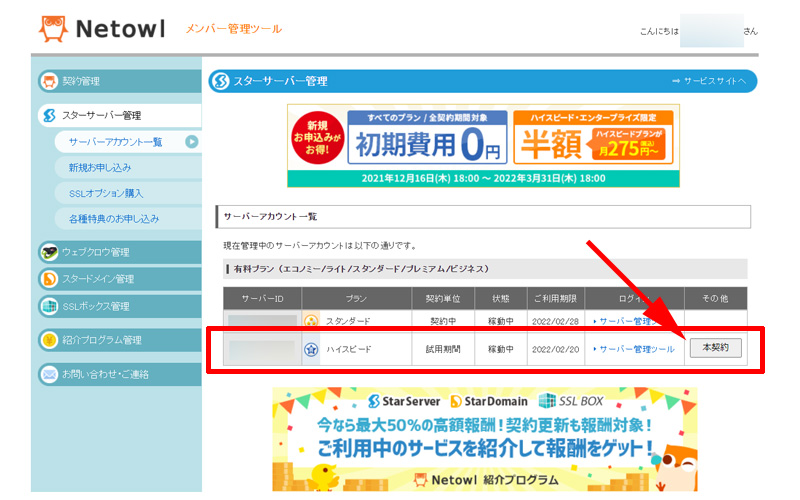Viewport: 800px width, 500px height.
Task: Click the 契約中 cell in スタンダード row
Action: coord(443,321)
